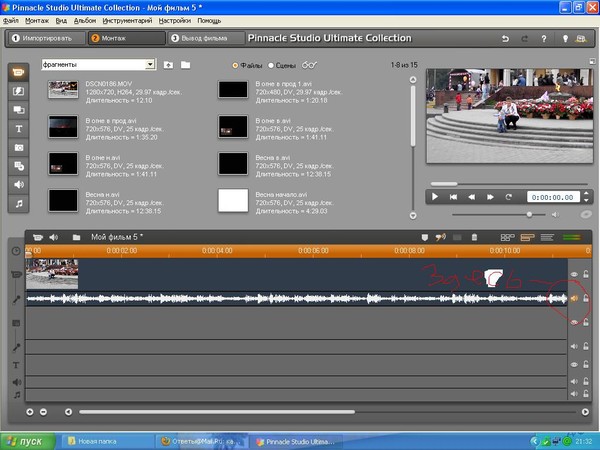Open the Помощь menu

point(209,21)
